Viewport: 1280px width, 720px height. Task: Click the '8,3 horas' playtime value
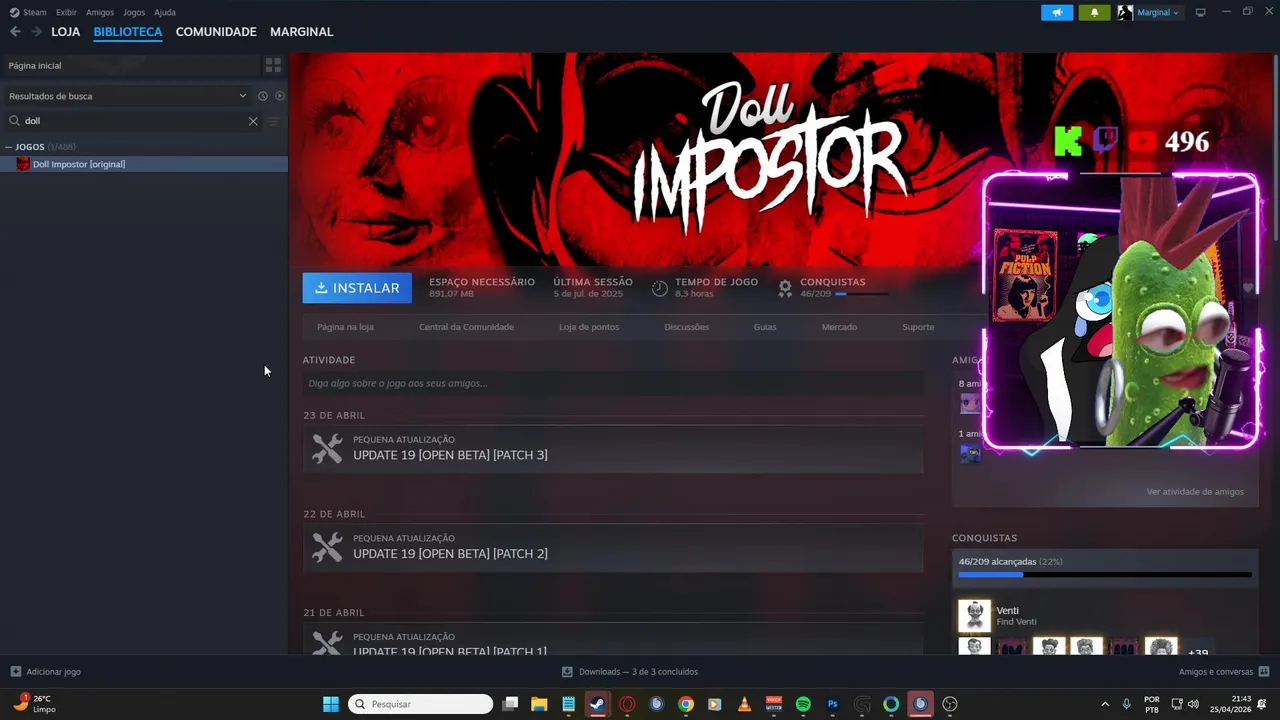point(694,294)
